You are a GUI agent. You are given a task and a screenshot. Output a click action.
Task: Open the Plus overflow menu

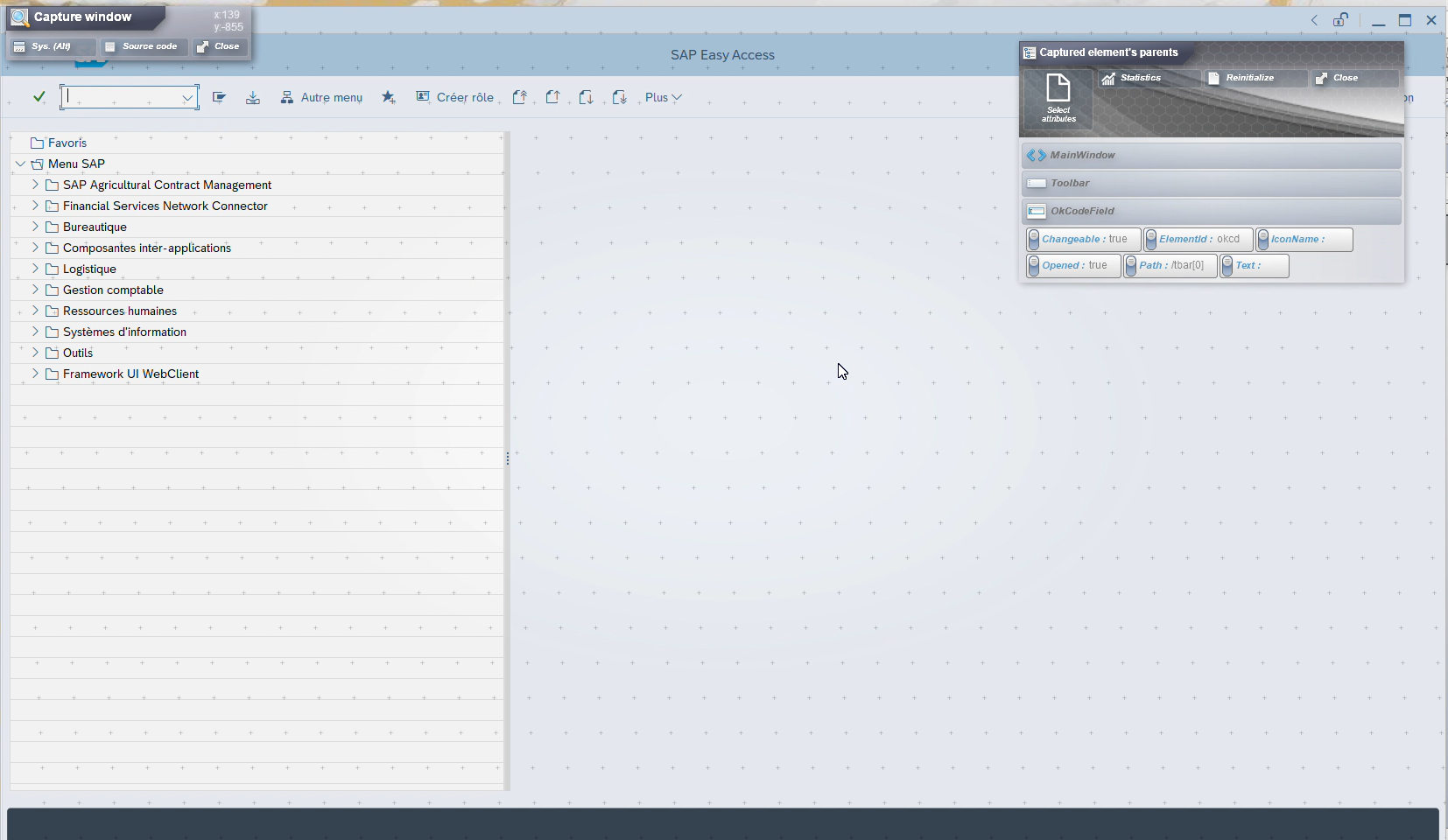[663, 97]
